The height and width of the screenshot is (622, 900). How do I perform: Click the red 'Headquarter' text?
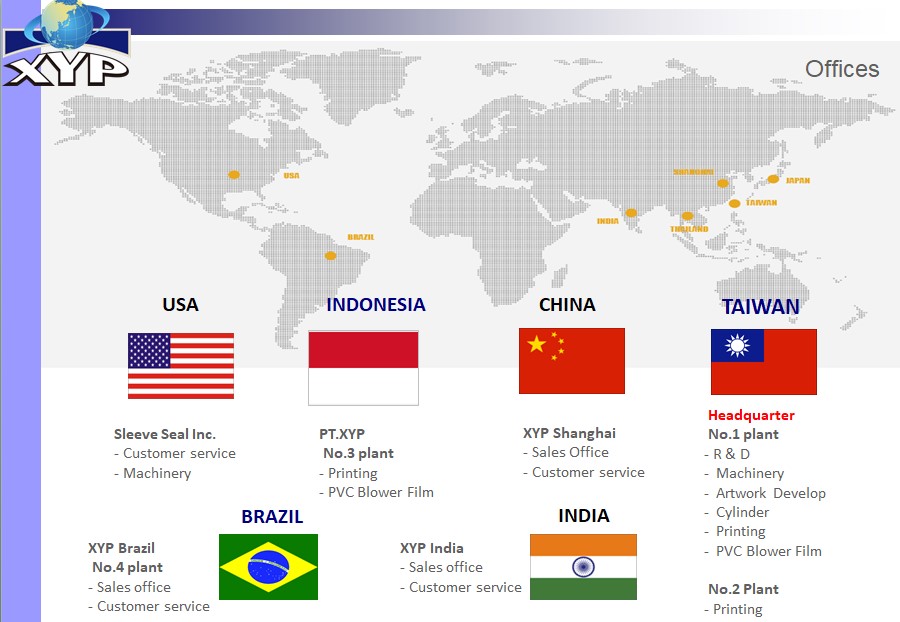751,415
